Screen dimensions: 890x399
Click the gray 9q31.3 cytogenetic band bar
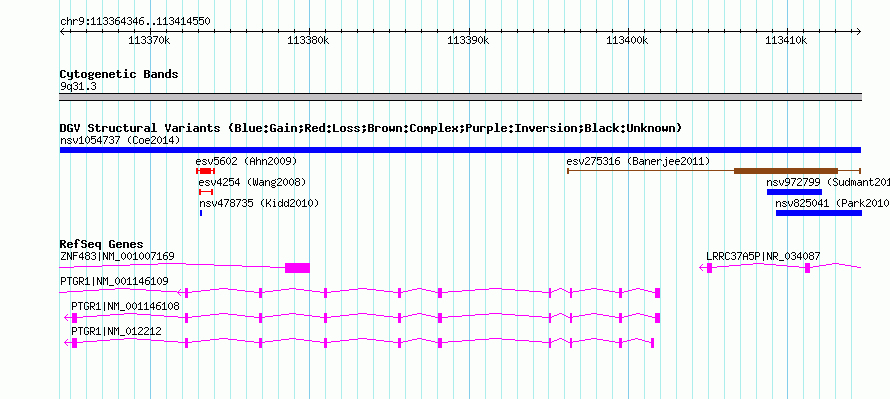pyautogui.click(x=460, y=97)
